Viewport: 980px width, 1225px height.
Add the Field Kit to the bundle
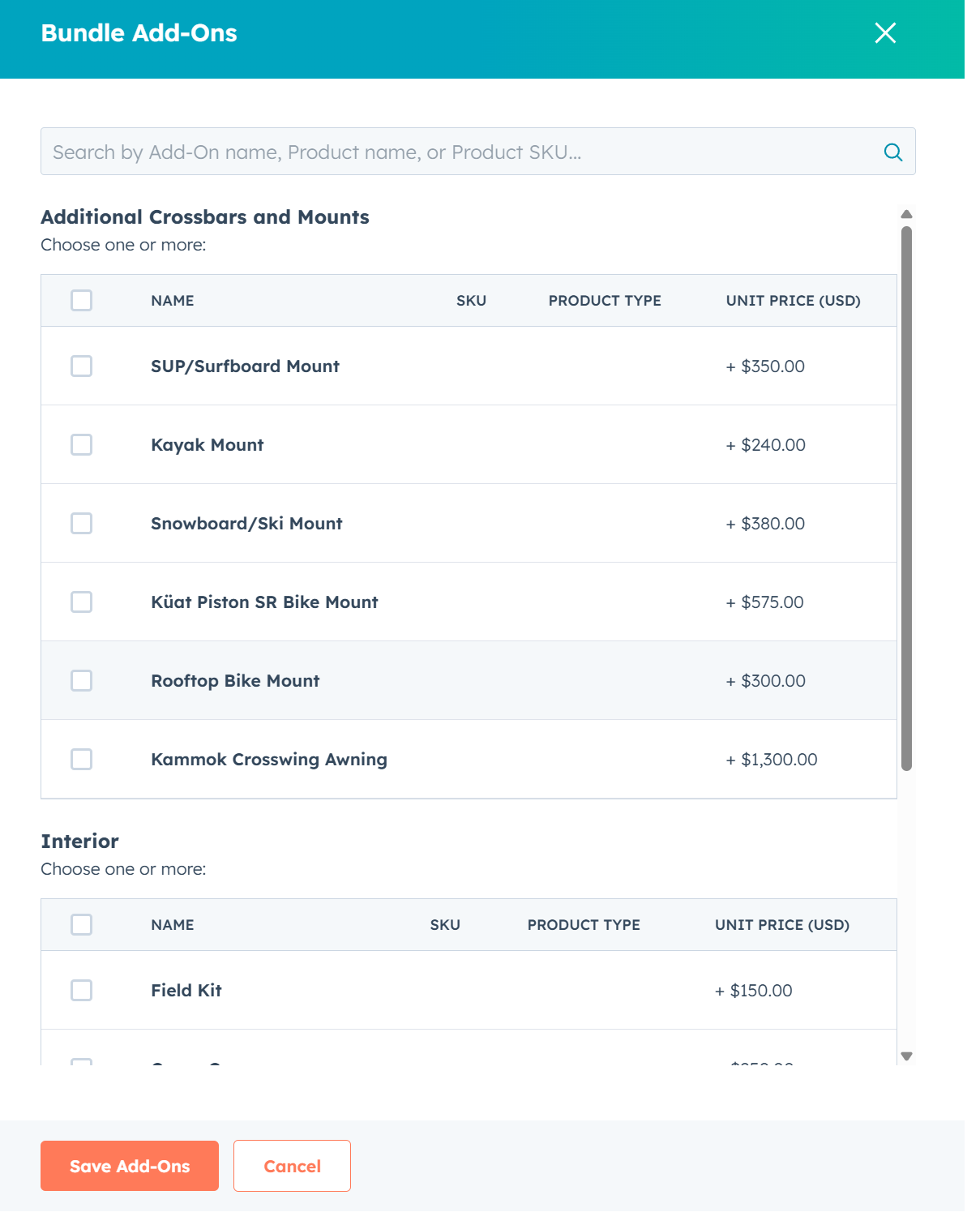[x=81, y=990]
